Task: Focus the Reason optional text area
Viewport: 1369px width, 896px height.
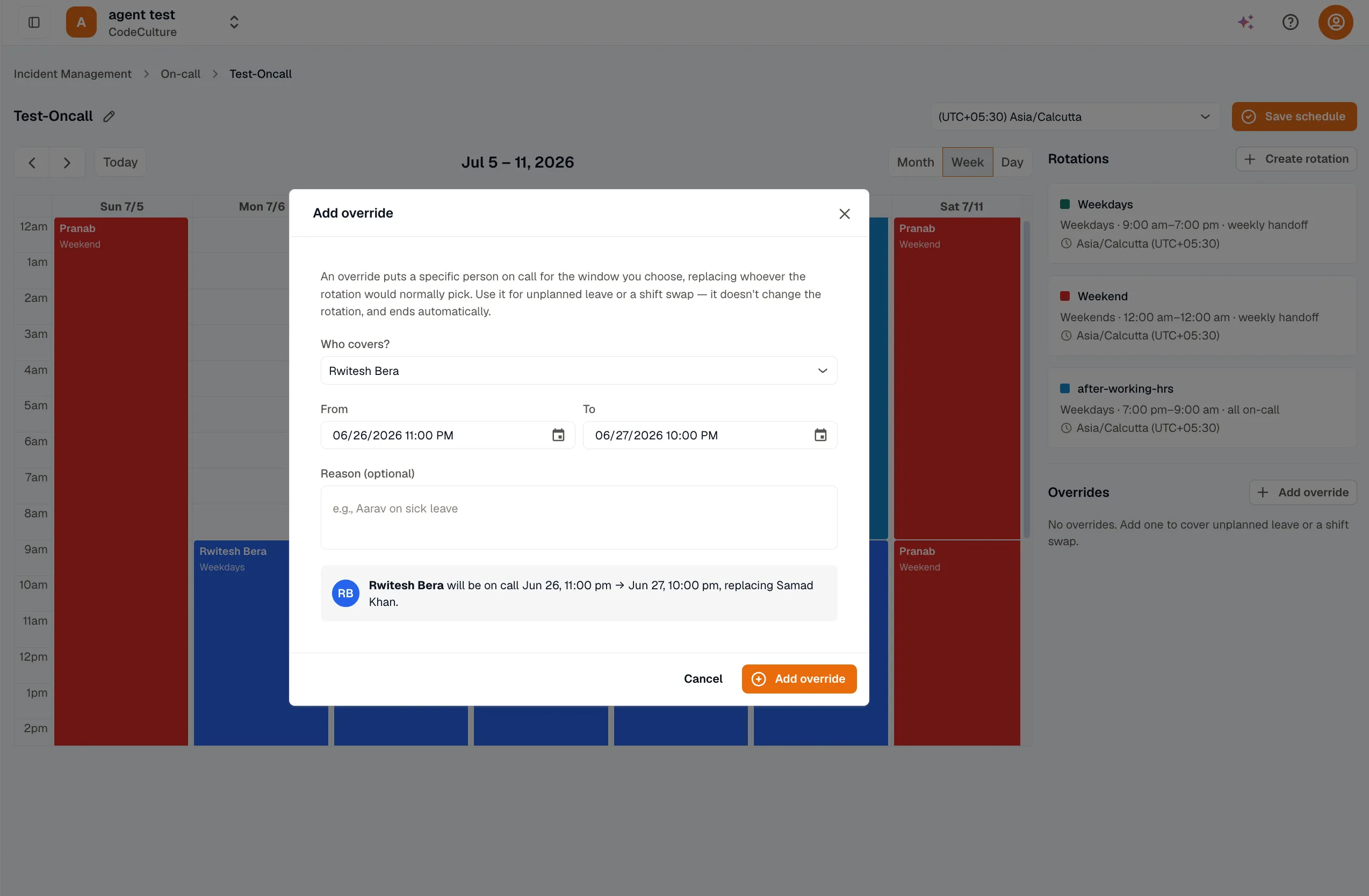Action: (579, 518)
